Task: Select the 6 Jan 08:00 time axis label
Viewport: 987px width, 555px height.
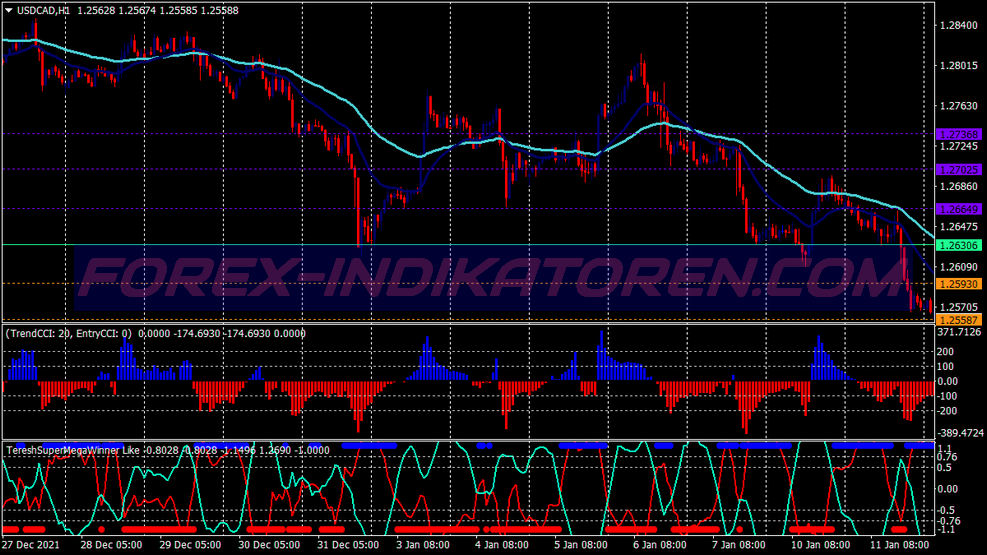Action: pos(660,545)
